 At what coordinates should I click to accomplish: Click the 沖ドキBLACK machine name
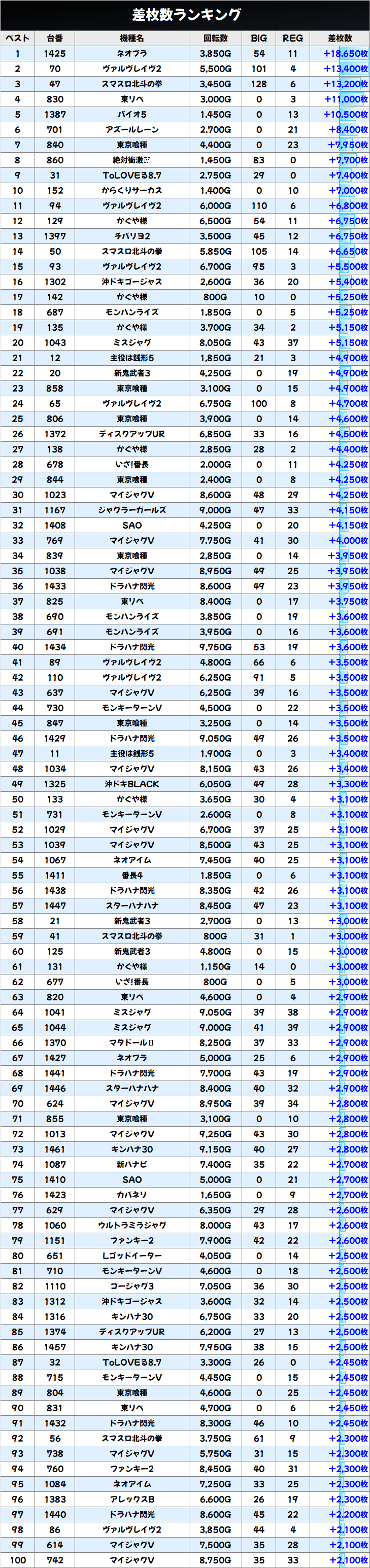pos(131,784)
